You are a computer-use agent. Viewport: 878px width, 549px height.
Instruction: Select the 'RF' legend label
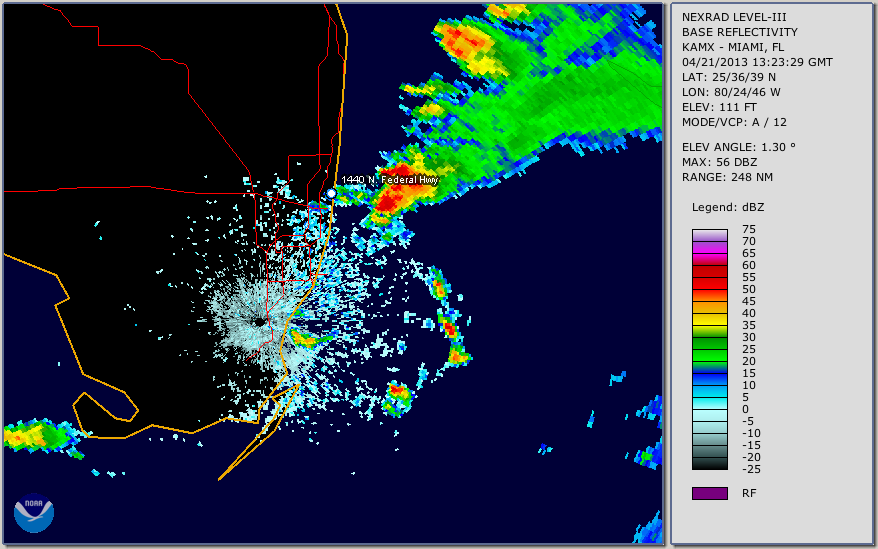(749, 493)
